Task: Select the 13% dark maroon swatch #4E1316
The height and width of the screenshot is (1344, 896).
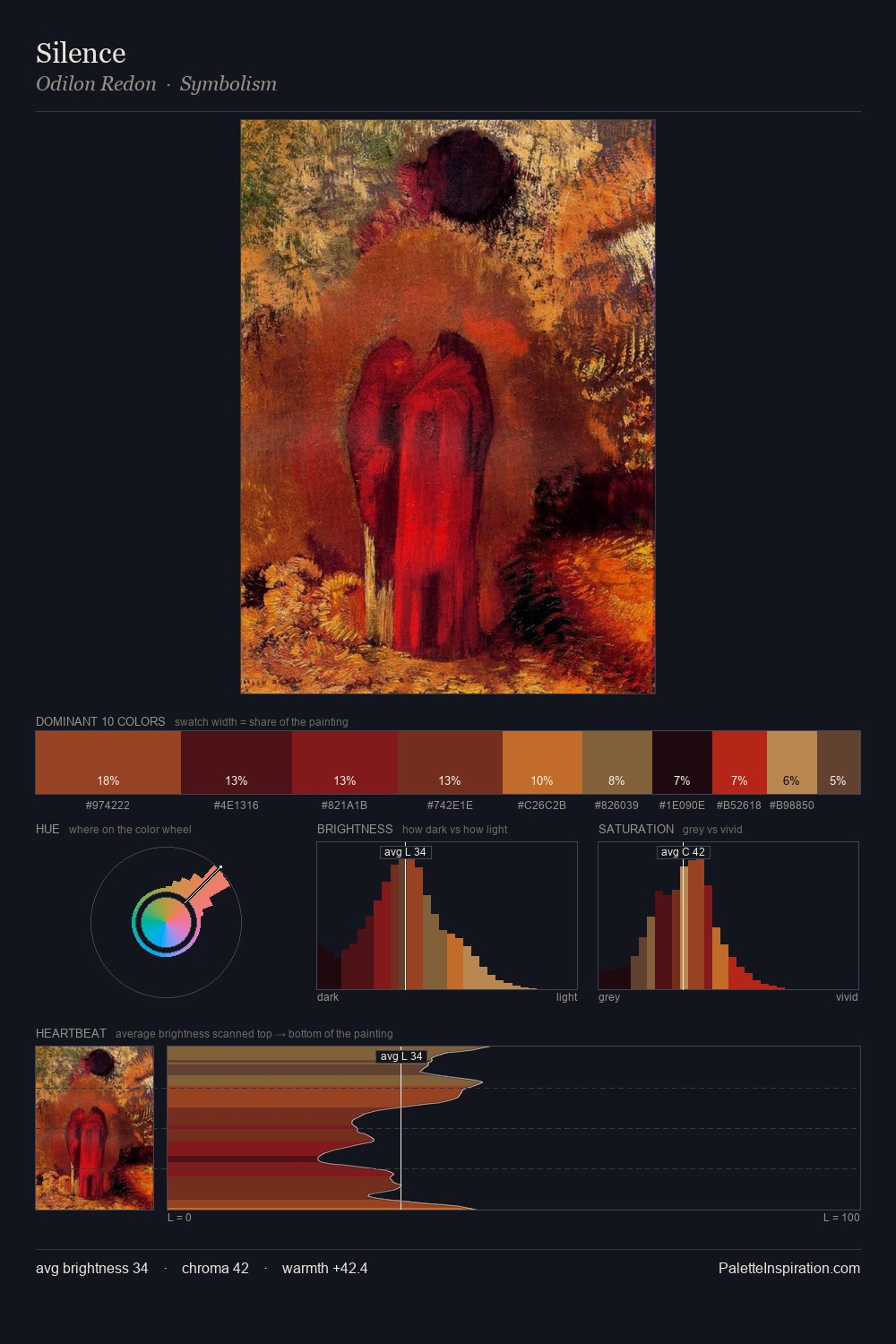Action: click(237, 762)
